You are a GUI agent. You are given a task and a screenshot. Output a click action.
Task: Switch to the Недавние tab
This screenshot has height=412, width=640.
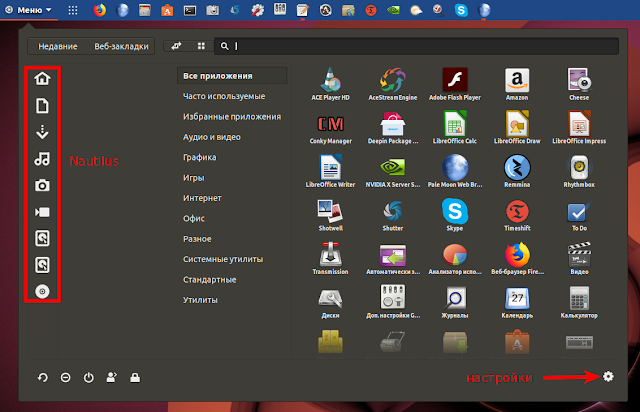[58, 46]
